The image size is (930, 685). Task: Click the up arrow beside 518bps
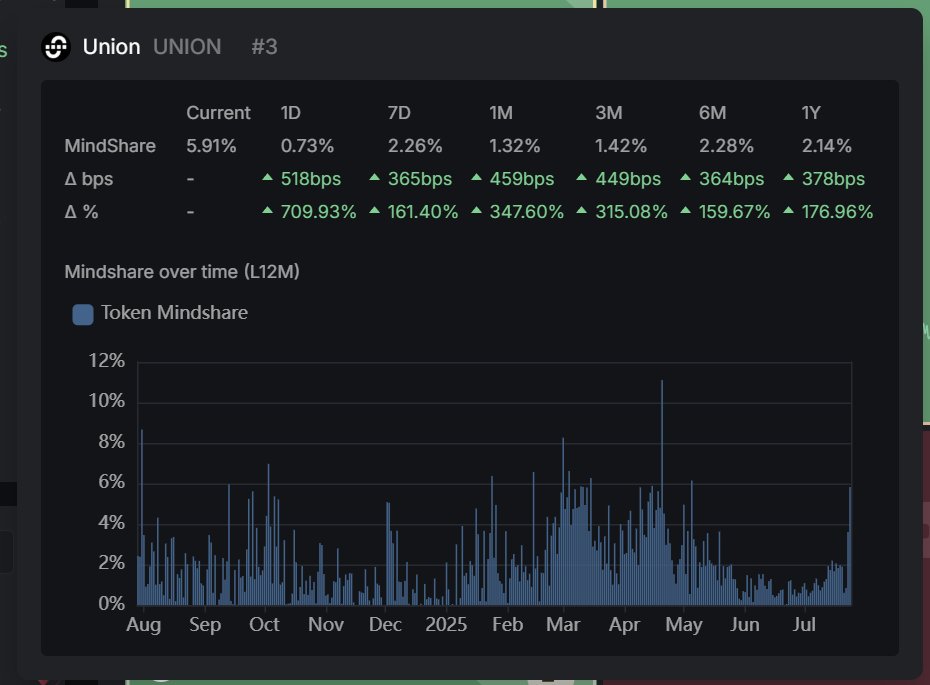[x=267, y=177]
